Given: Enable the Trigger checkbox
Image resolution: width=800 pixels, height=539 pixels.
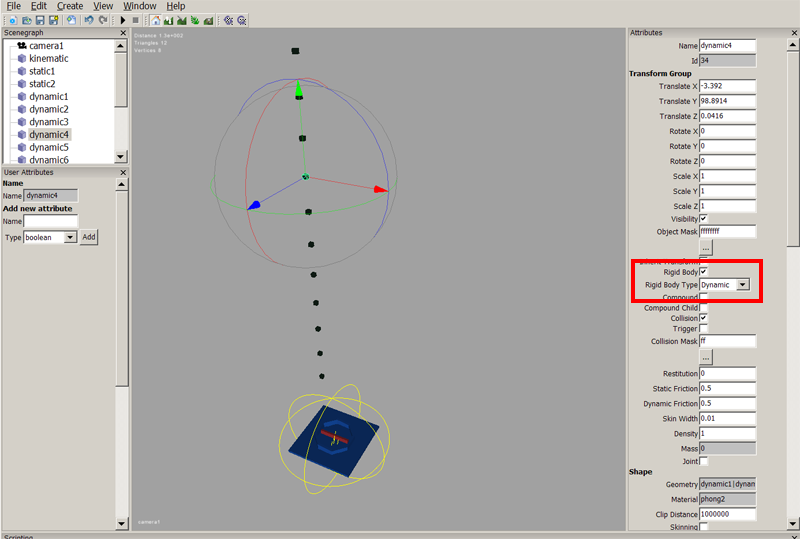Looking at the screenshot, I should 704,329.
